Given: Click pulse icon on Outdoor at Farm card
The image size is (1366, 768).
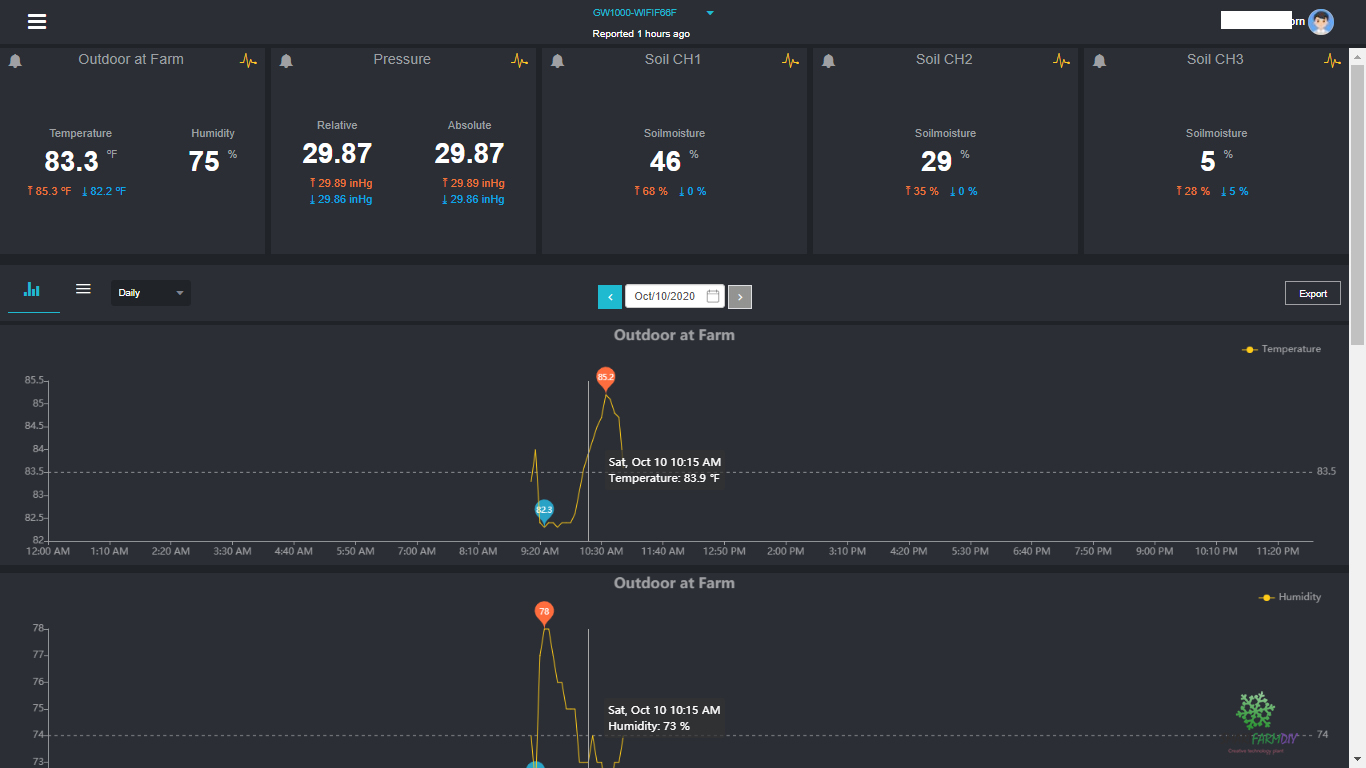Looking at the screenshot, I should click(x=248, y=60).
